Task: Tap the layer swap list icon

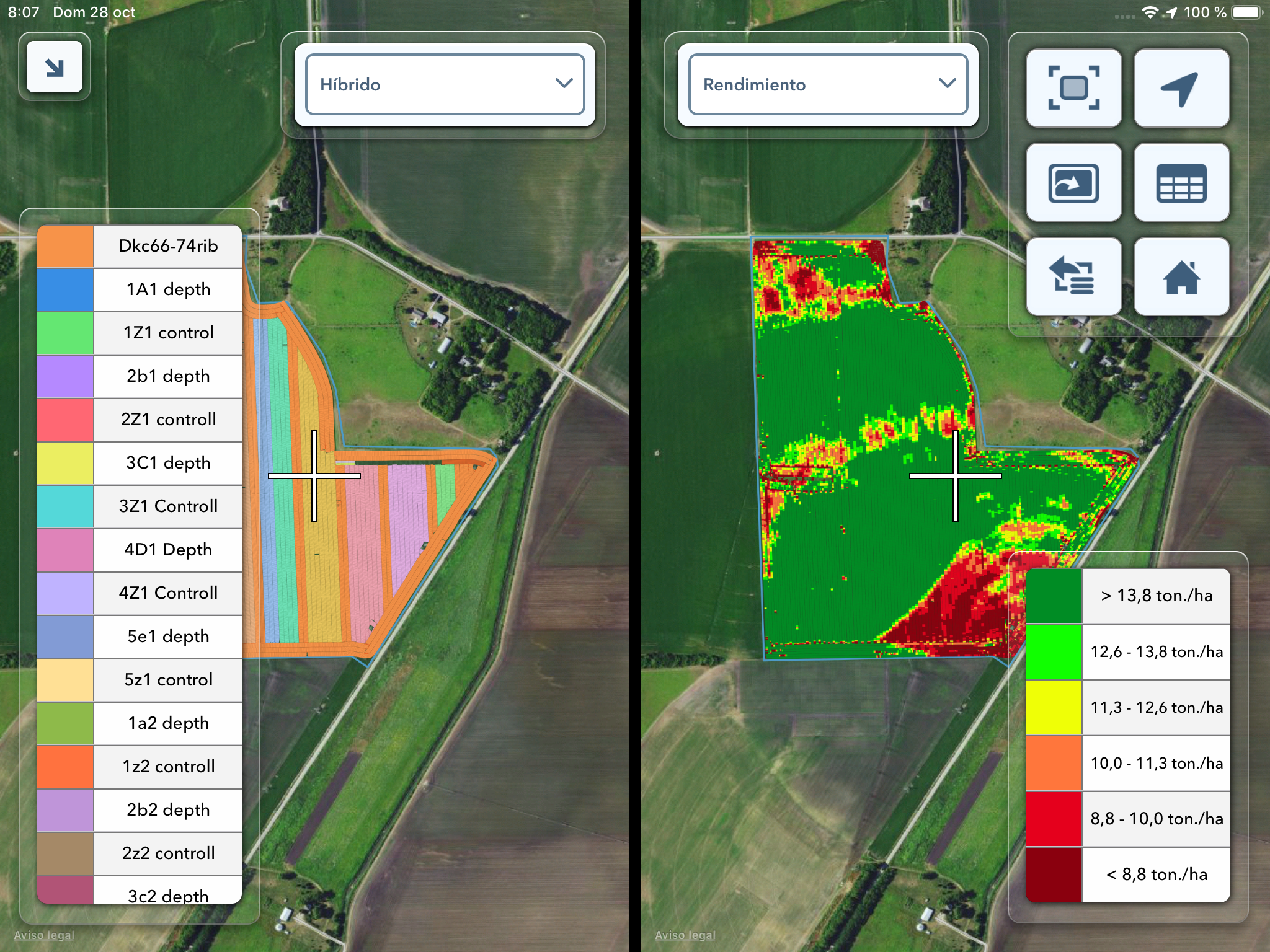Action: pyautogui.click(x=1073, y=276)
